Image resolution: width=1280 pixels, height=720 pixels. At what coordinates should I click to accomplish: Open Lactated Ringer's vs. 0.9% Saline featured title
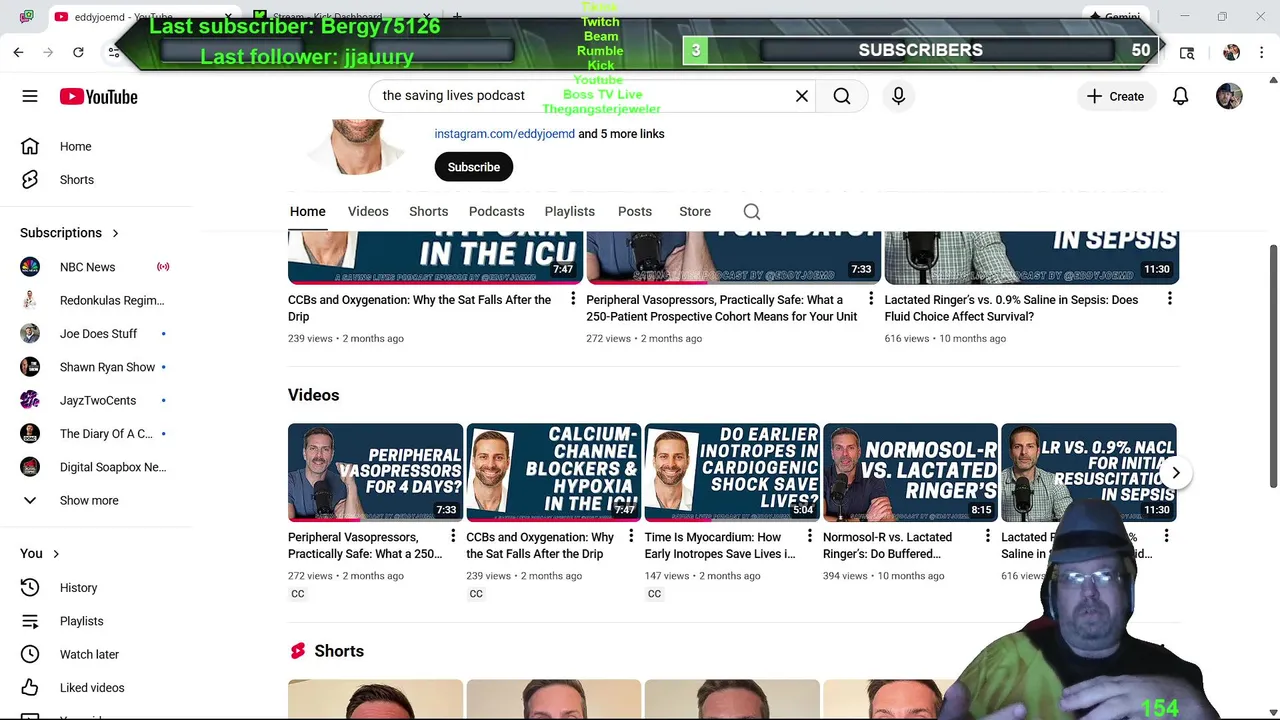point(1011,308)
